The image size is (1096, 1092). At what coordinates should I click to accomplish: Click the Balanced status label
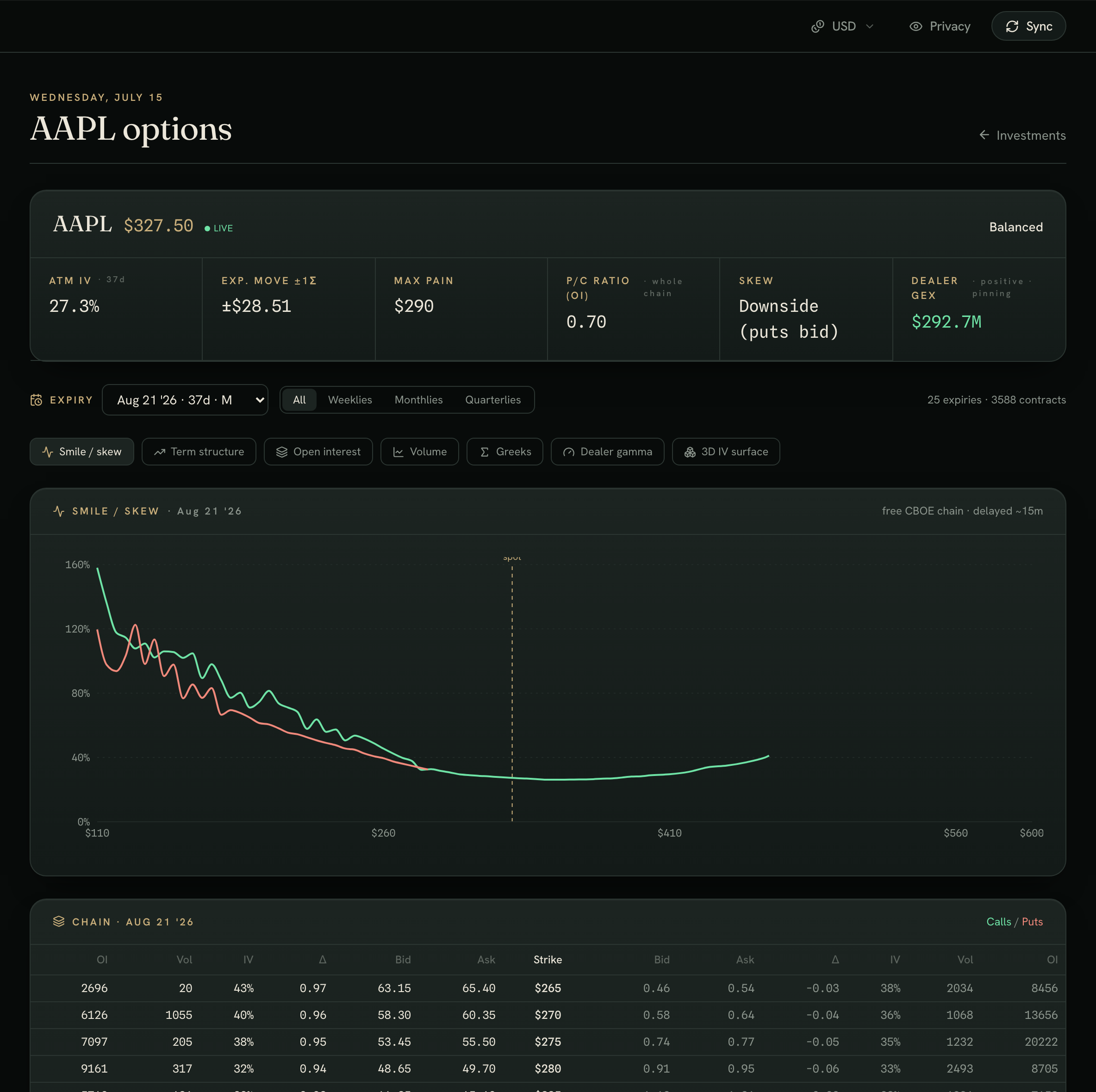tap(1016, 227)
